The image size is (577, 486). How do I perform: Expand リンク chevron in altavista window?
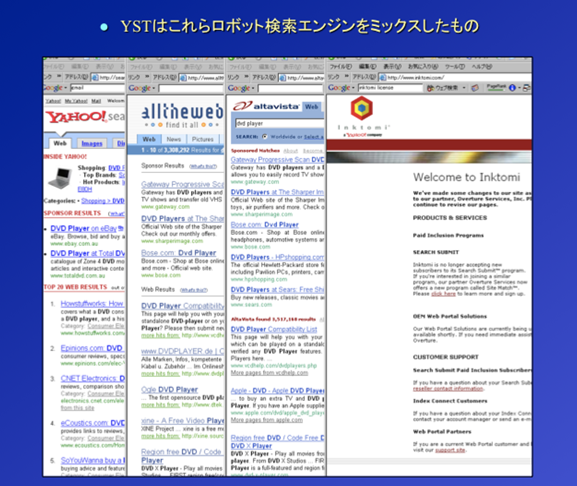[247, 77]
